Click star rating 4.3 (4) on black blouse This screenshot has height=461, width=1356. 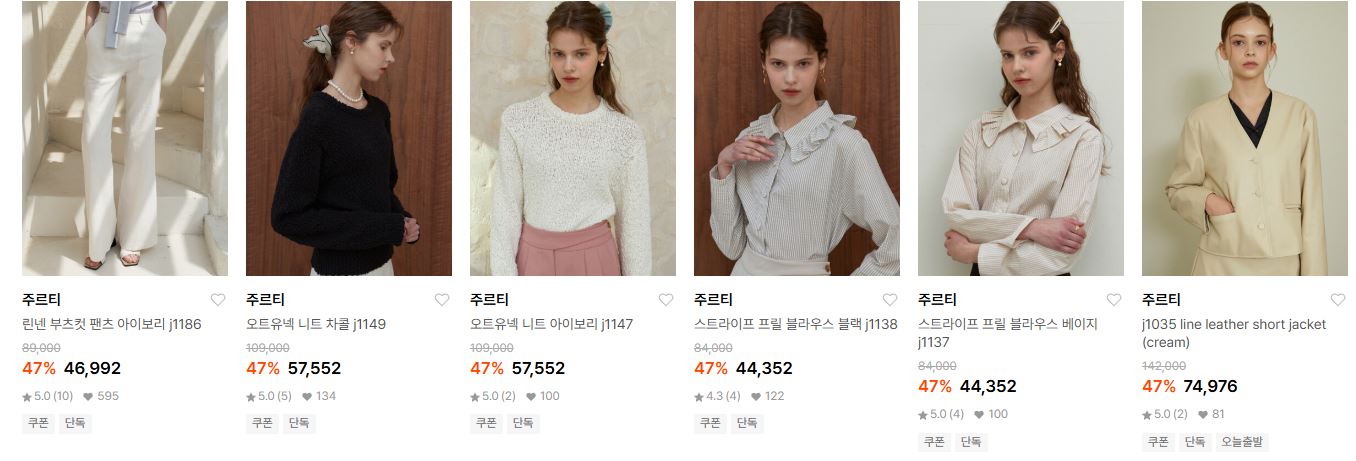point(718,396)
